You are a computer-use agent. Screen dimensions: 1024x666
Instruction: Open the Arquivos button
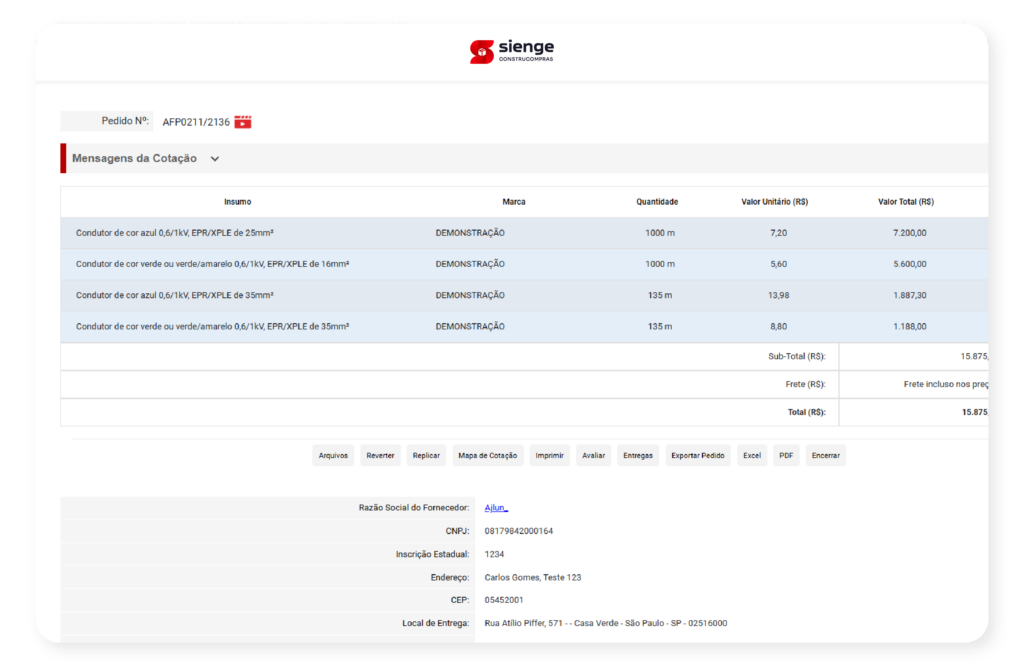coord(333,456)
